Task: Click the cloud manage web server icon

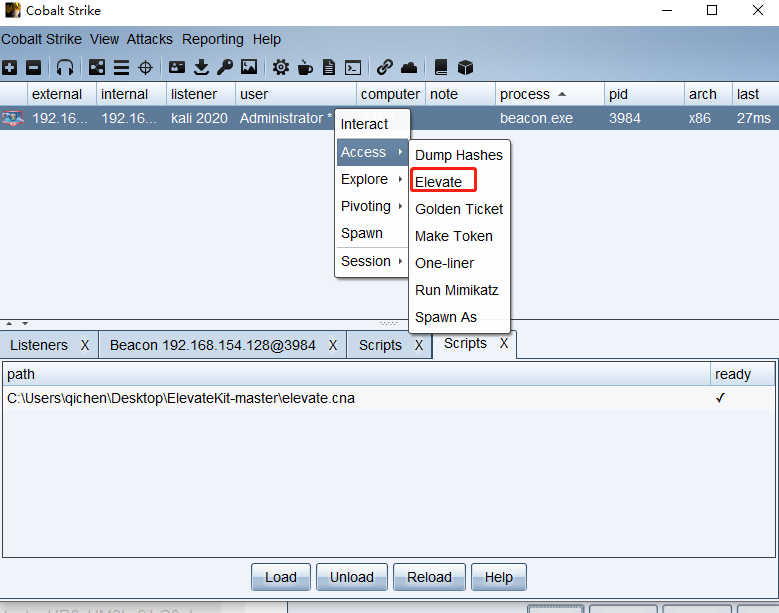Action: 409,67
